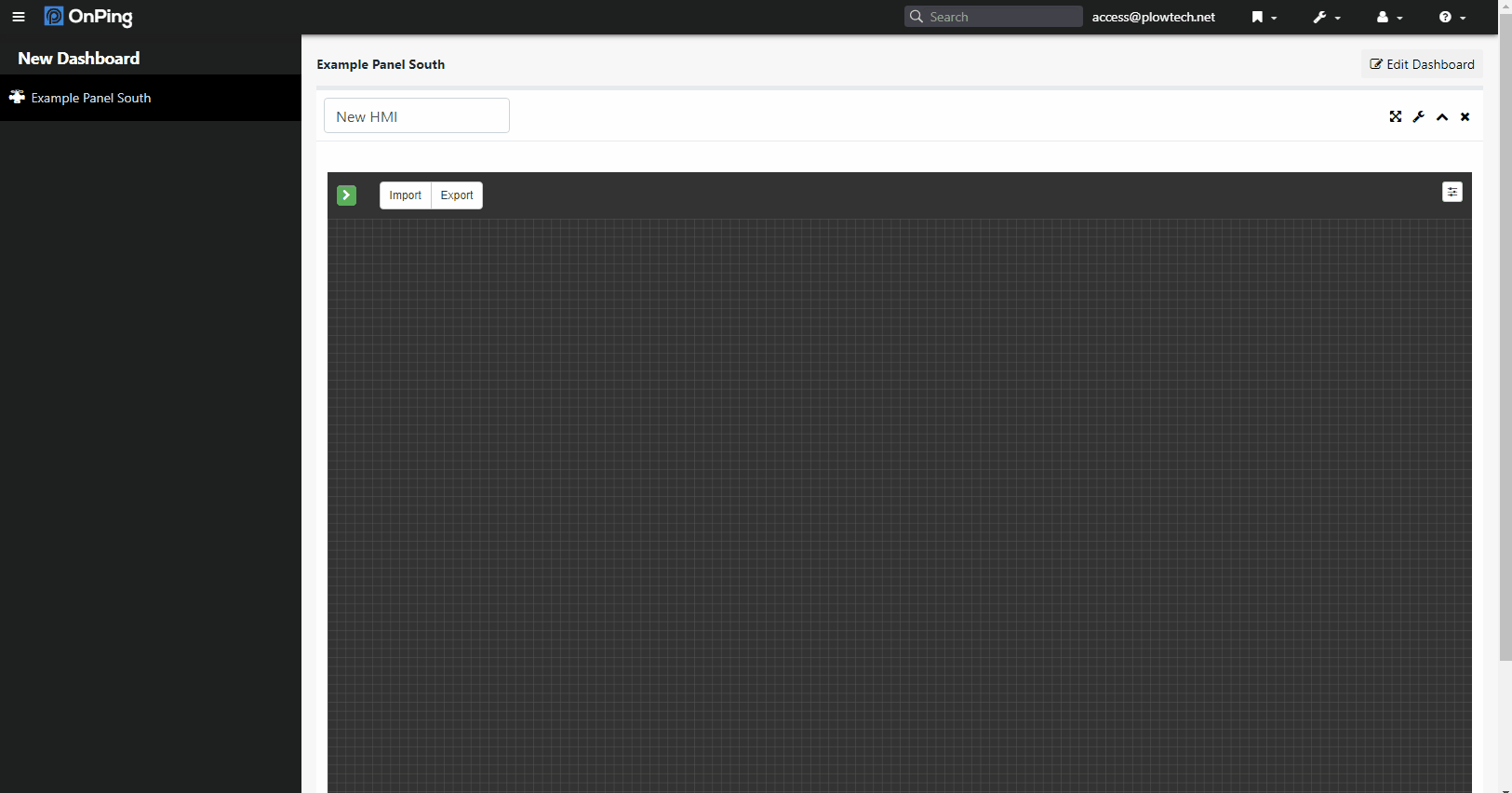Image resolution: width=1512 pixels, height=793 pixels.
Task: Open the HMI sliders settings icon
Action: click(1452, 192)
